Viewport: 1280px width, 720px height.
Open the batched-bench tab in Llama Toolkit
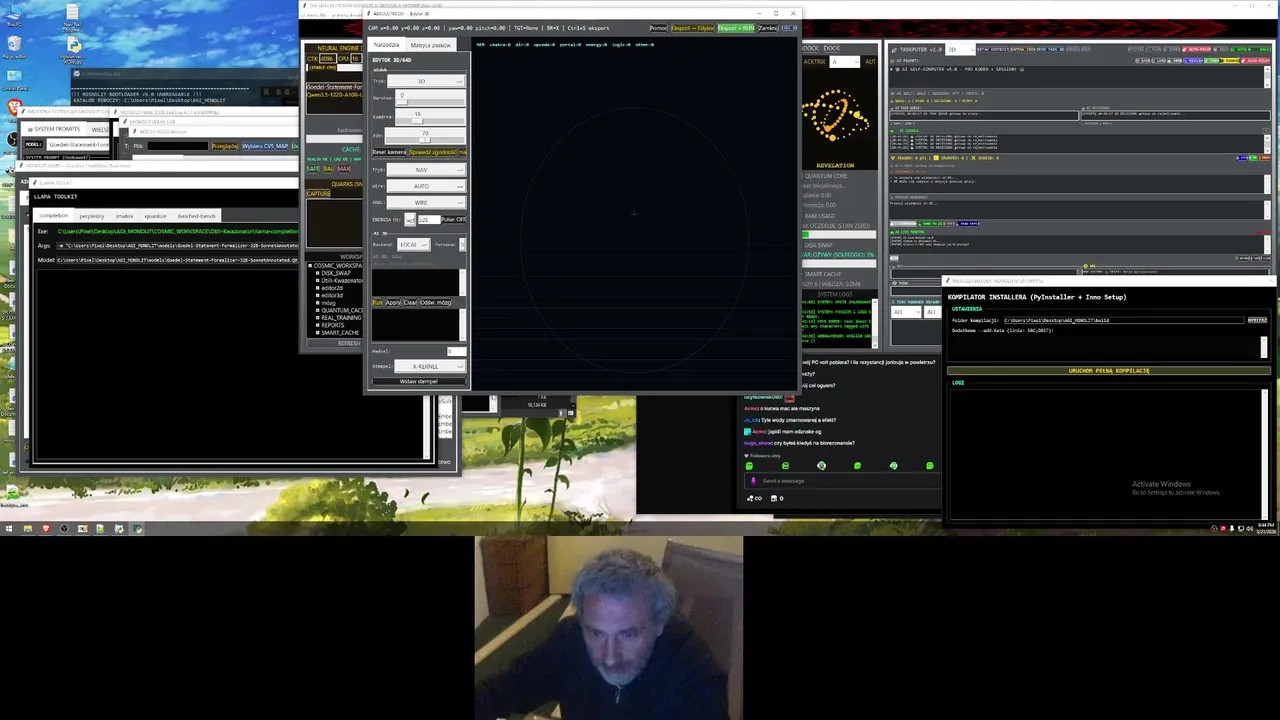pyautogui.click(x=197, y=216)
